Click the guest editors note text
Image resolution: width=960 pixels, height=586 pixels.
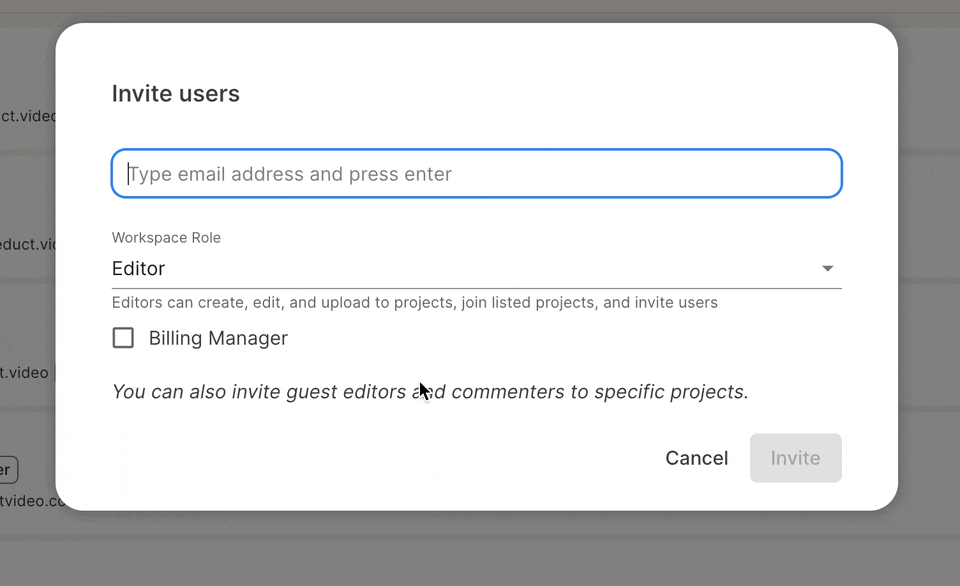[430, 392]
